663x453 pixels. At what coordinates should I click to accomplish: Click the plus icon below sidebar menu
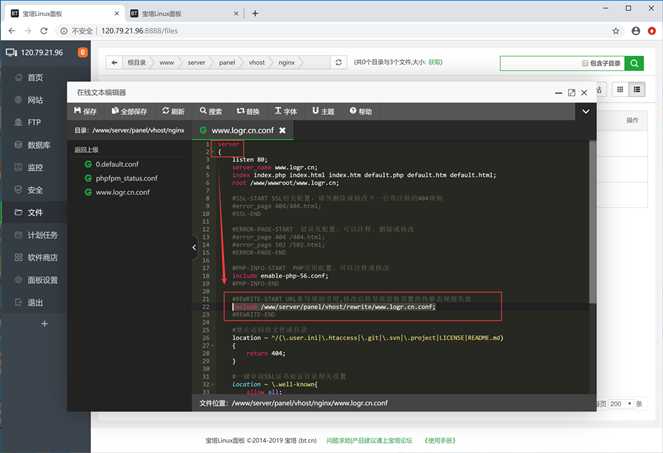pyautogui.click(x=44, y=324)
